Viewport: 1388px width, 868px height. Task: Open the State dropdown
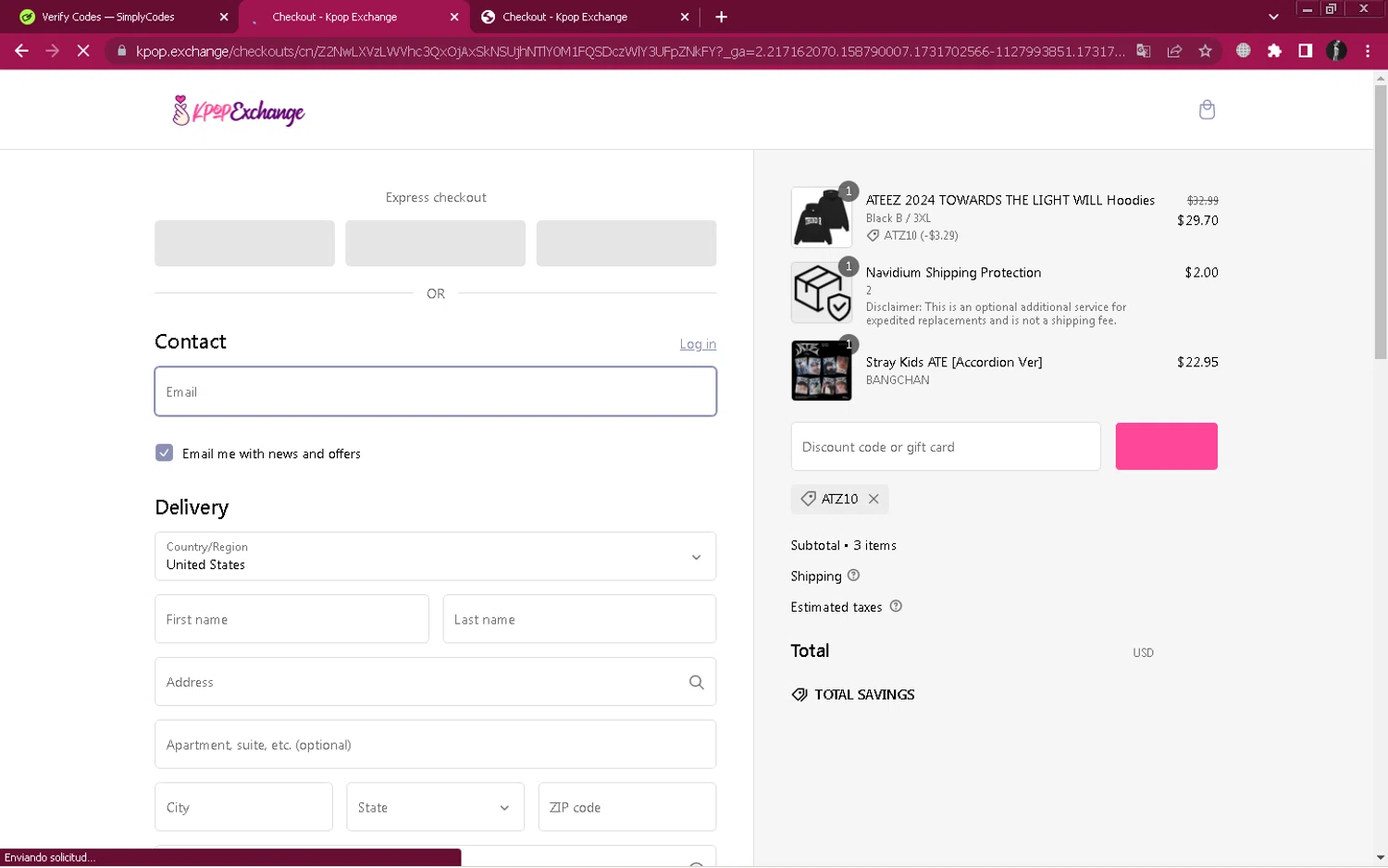click(435, 807)
